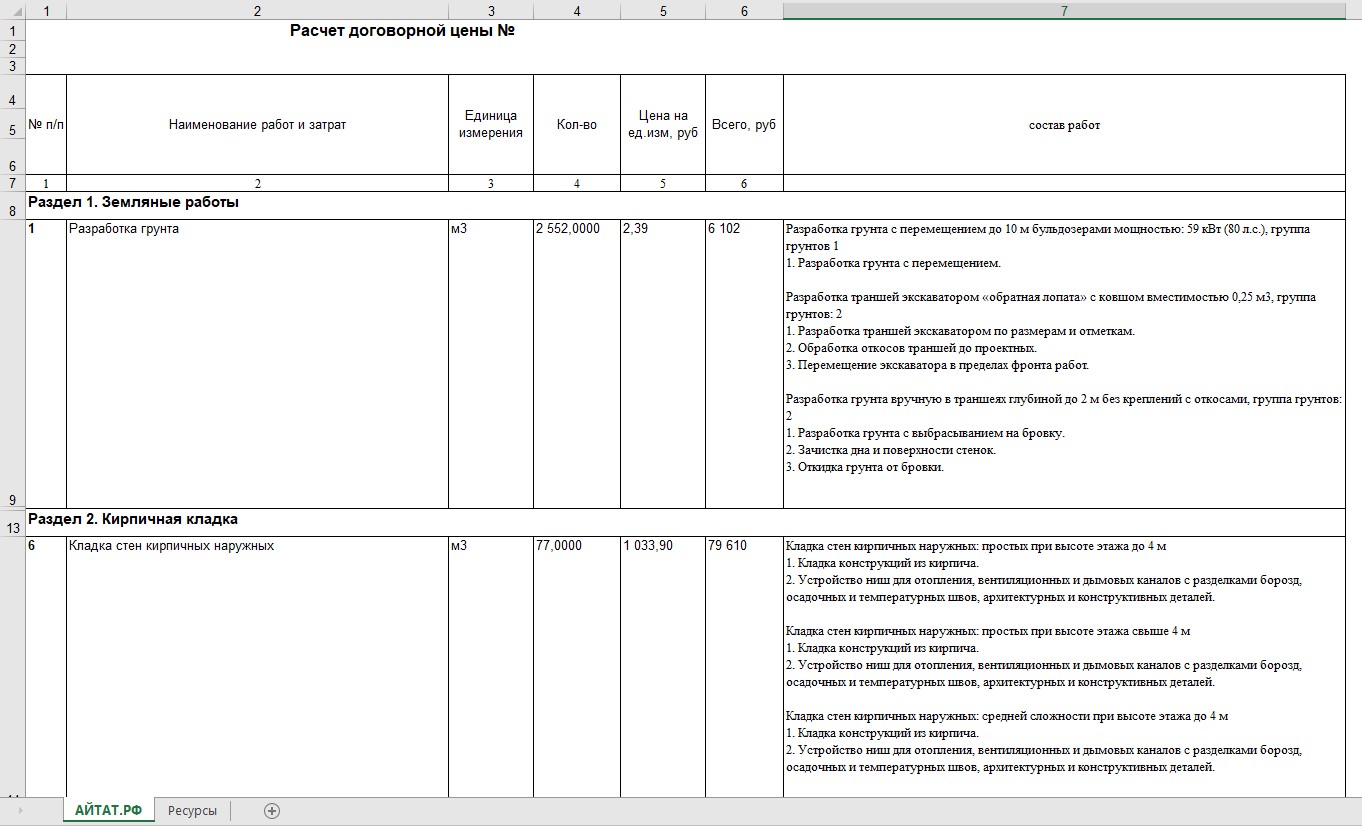This screenshot has width=1362, height=826.
Task: Click quantity cell '2 552,0000'
Action: [577, 364]
